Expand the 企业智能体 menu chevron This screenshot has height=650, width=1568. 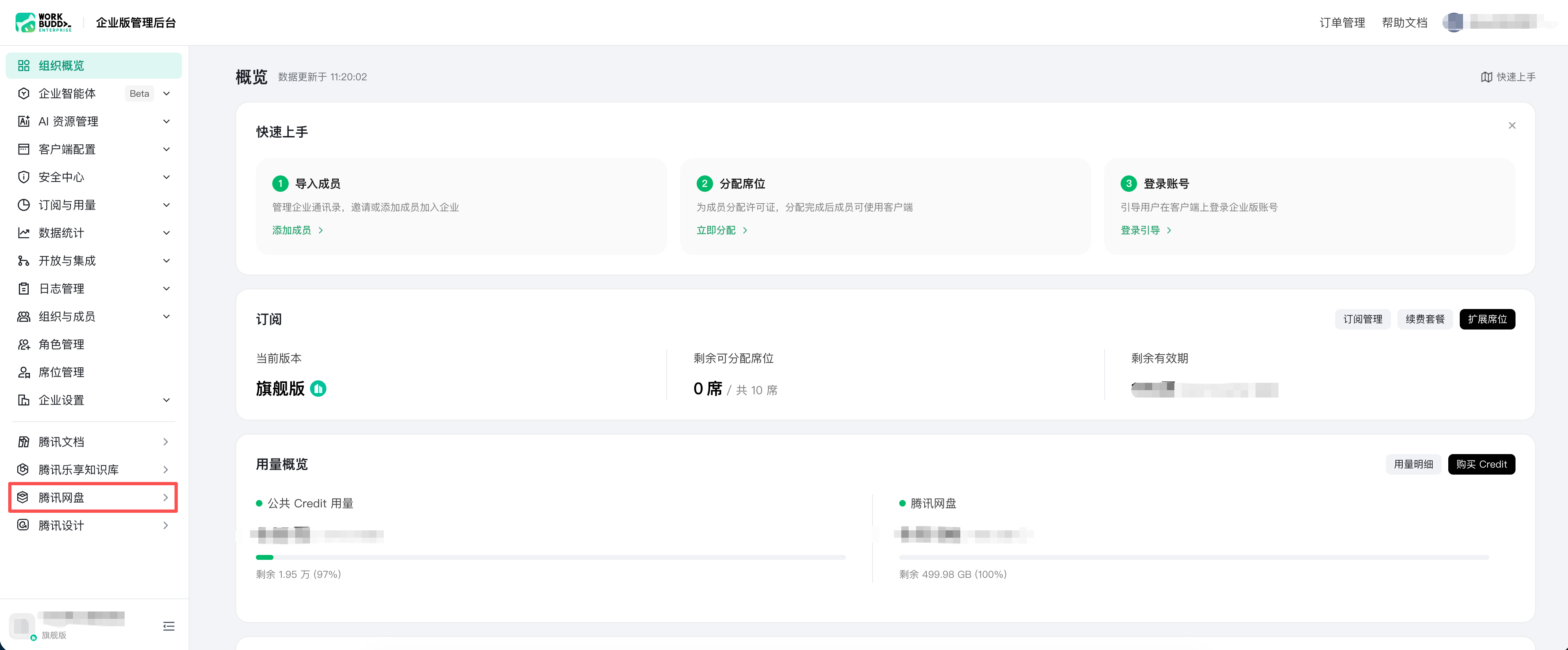166,94
